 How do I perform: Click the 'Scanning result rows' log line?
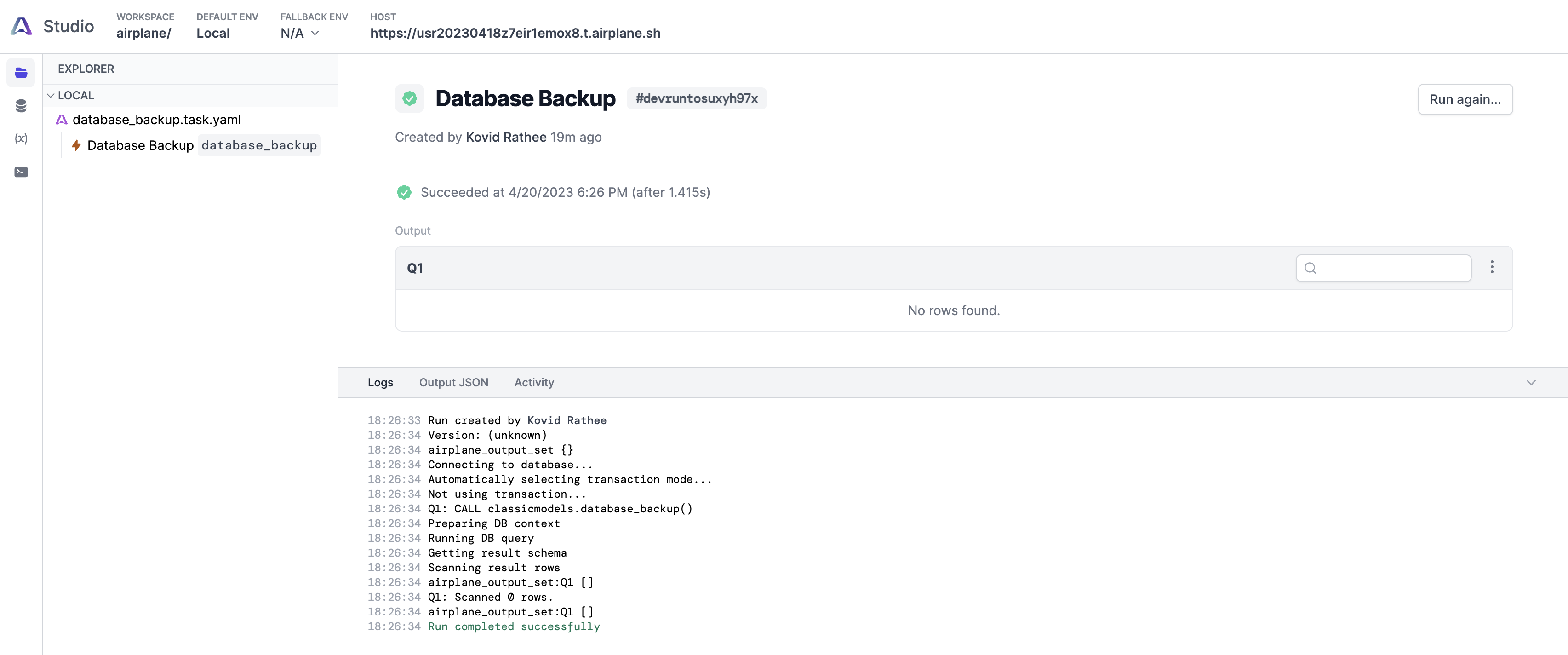pos(494,568)
